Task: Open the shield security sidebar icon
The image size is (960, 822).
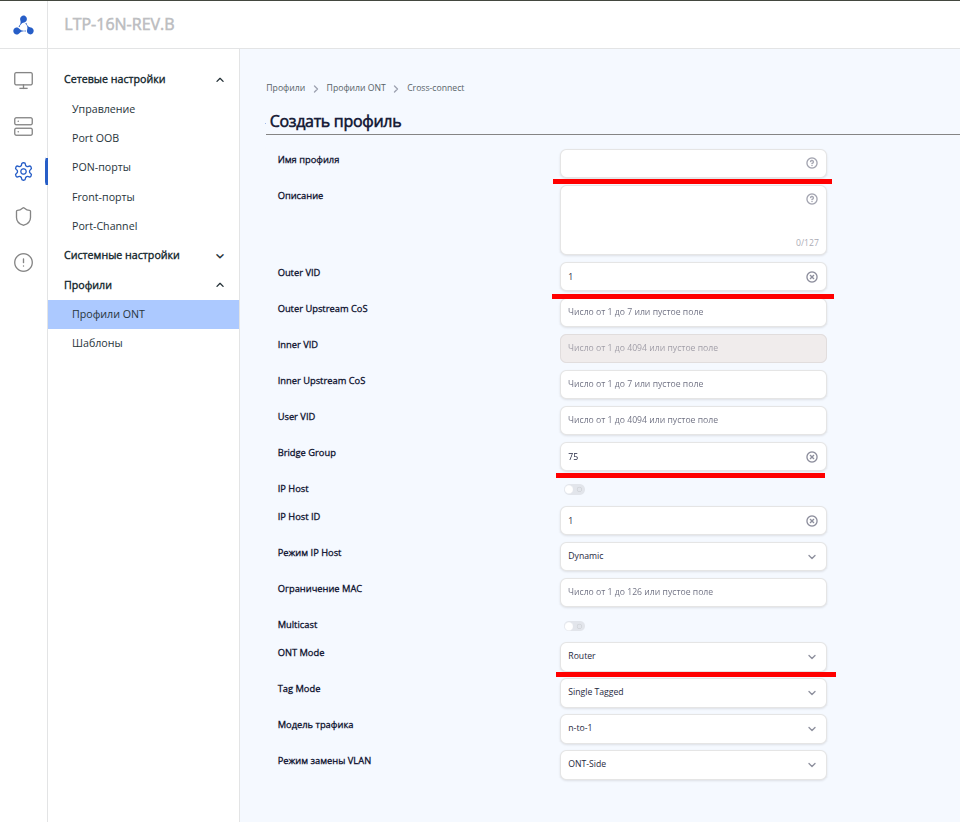Action: (x=24, y=217)
